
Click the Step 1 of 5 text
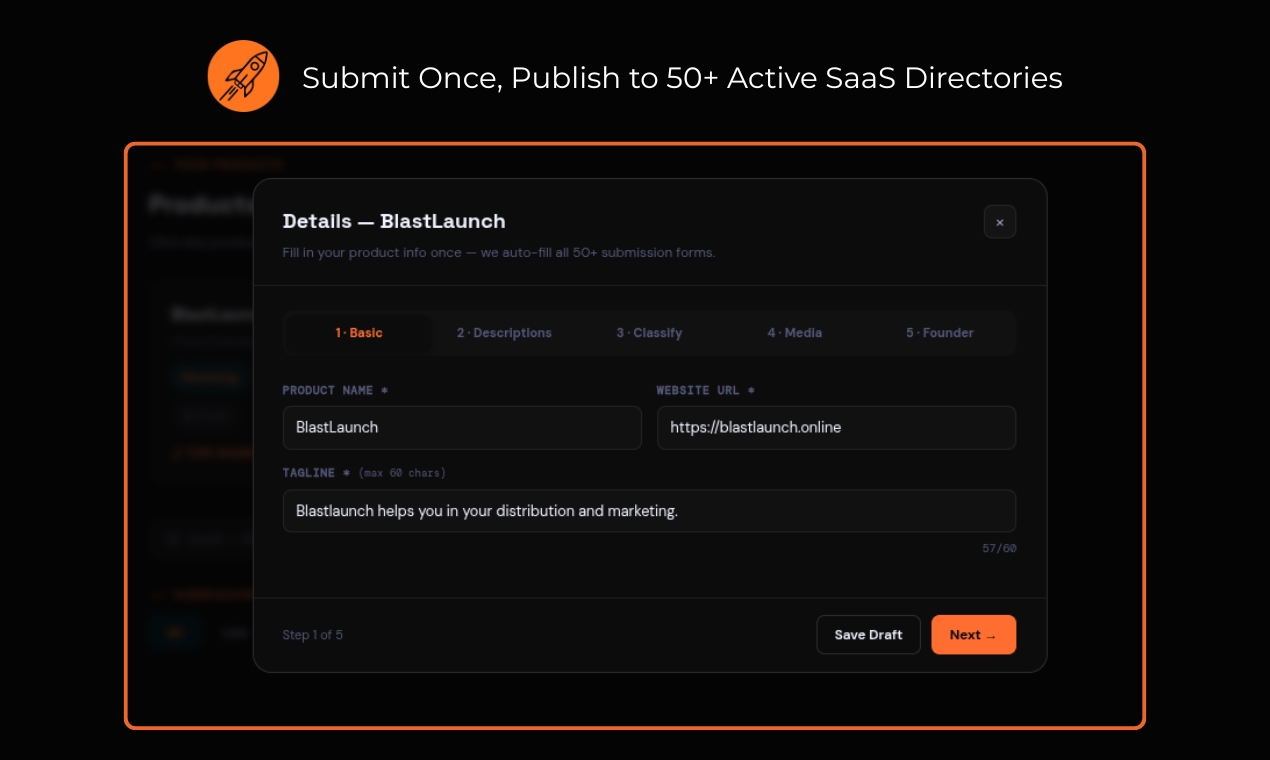312,635
